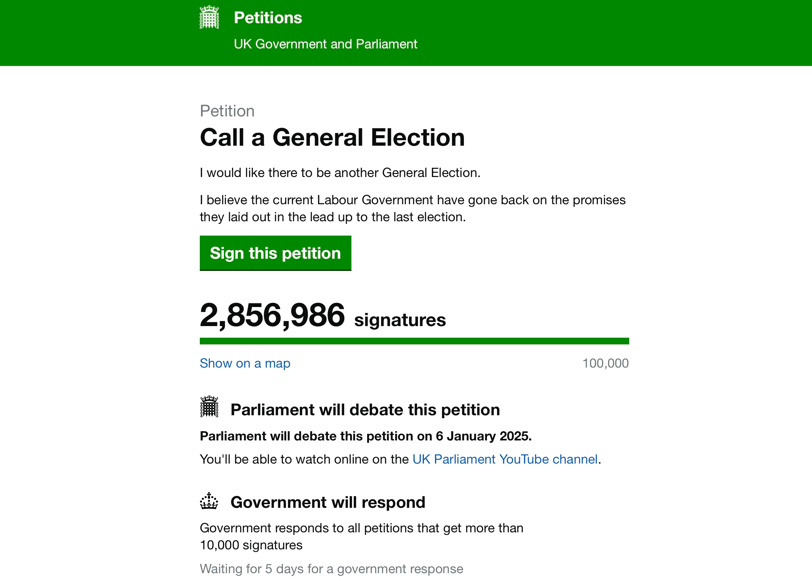Click the crown icon beside Government will respond
The image size is (812, 581).
pos(209,501)
